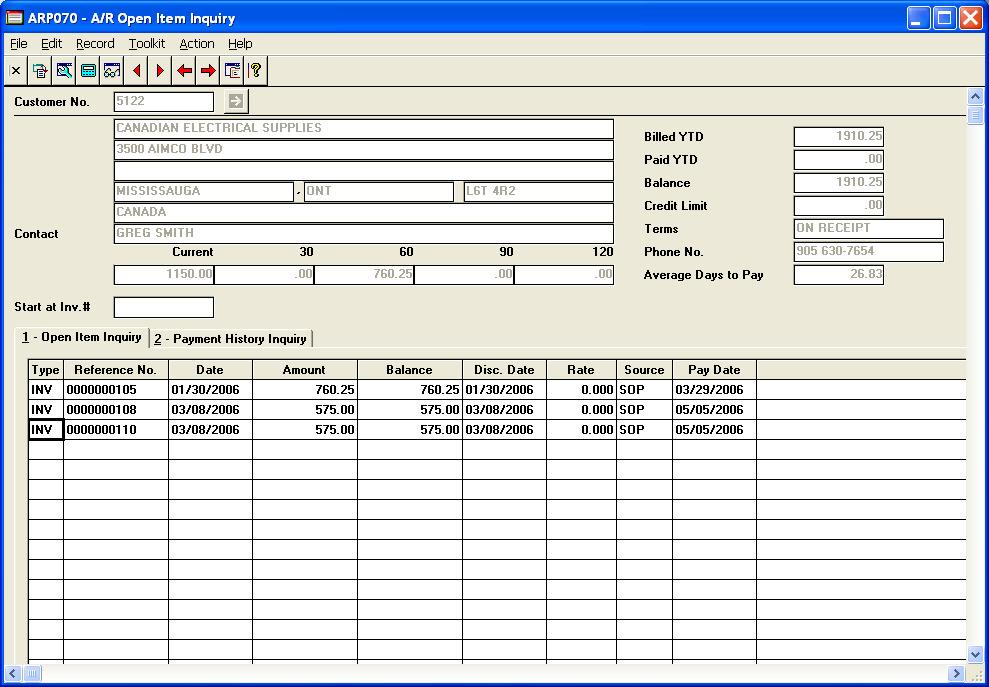This screenshot has height=687, width=989.
Task: Click the arrow button beside Customer No.
Action: 236,101
